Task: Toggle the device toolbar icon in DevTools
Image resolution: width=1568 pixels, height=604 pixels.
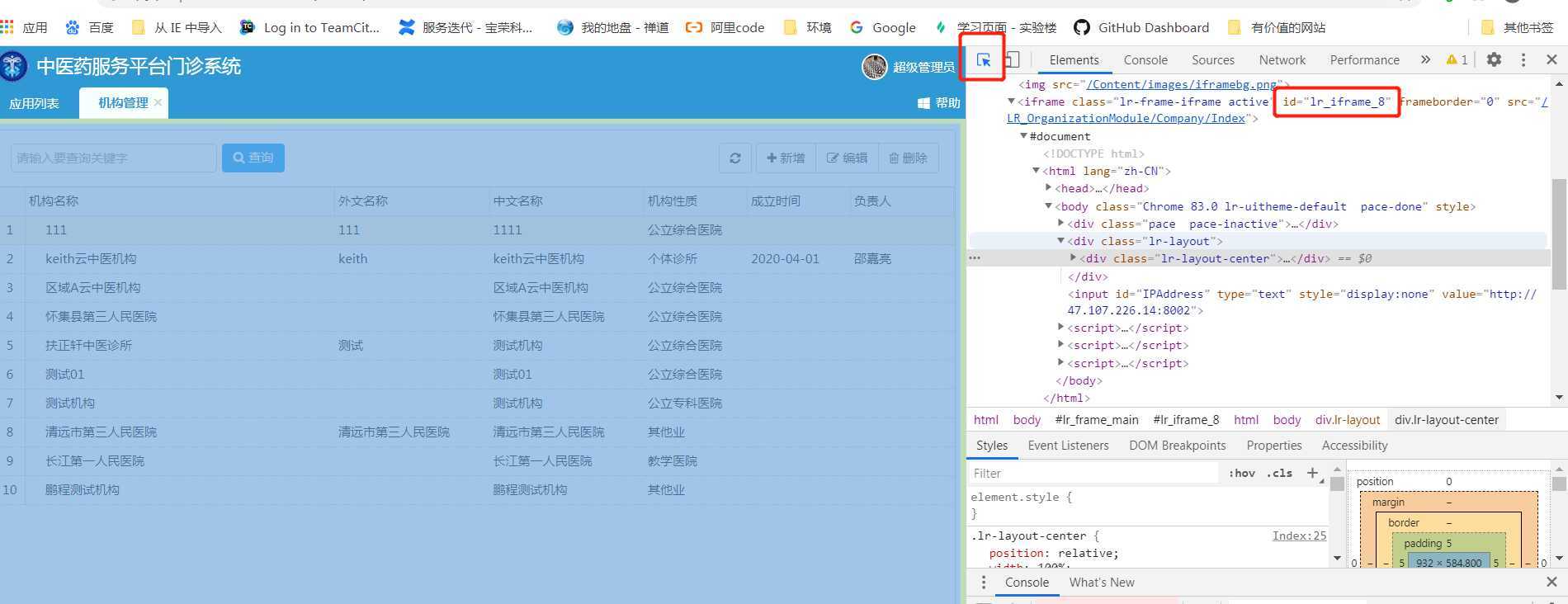Action: pos(1012,59)
